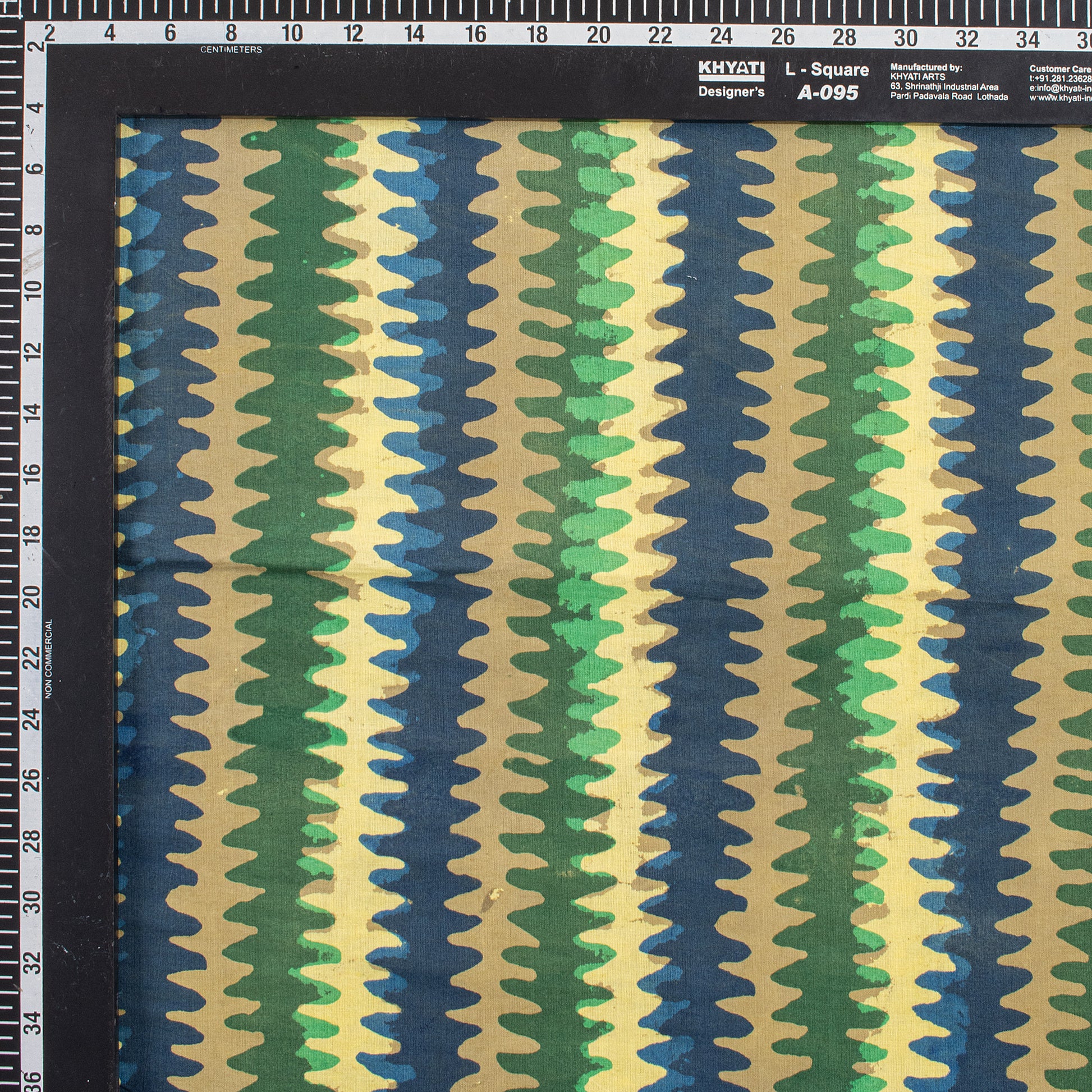This screenshot has width=1092, height=1092.
Task: Click the number 16 on the horizontal ruler
Action: pyautogui.click(x=475, y=34)
